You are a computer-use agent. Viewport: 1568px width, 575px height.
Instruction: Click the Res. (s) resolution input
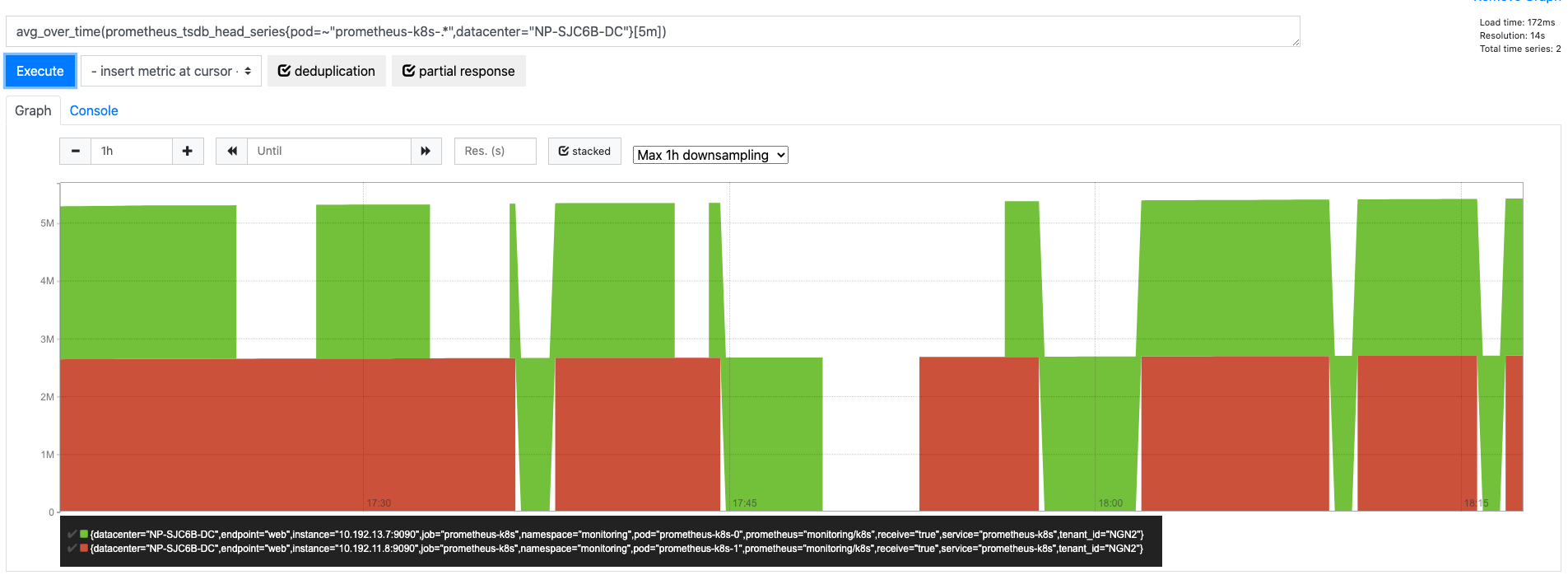coord(496,151)
